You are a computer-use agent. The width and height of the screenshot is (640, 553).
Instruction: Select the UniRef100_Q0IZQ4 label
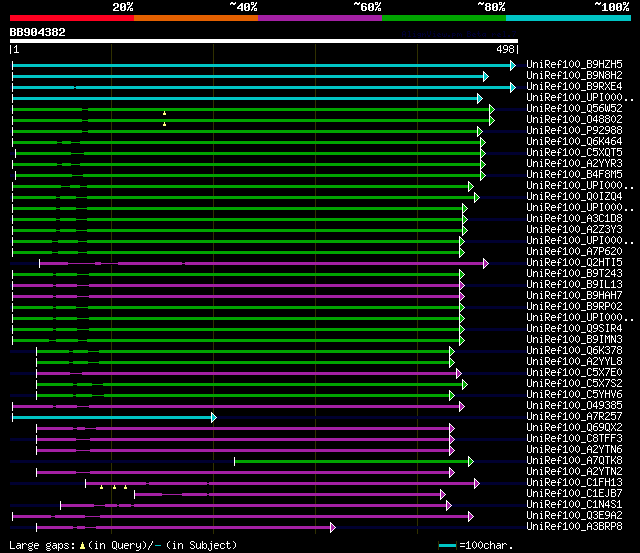[x=574, y=197]
